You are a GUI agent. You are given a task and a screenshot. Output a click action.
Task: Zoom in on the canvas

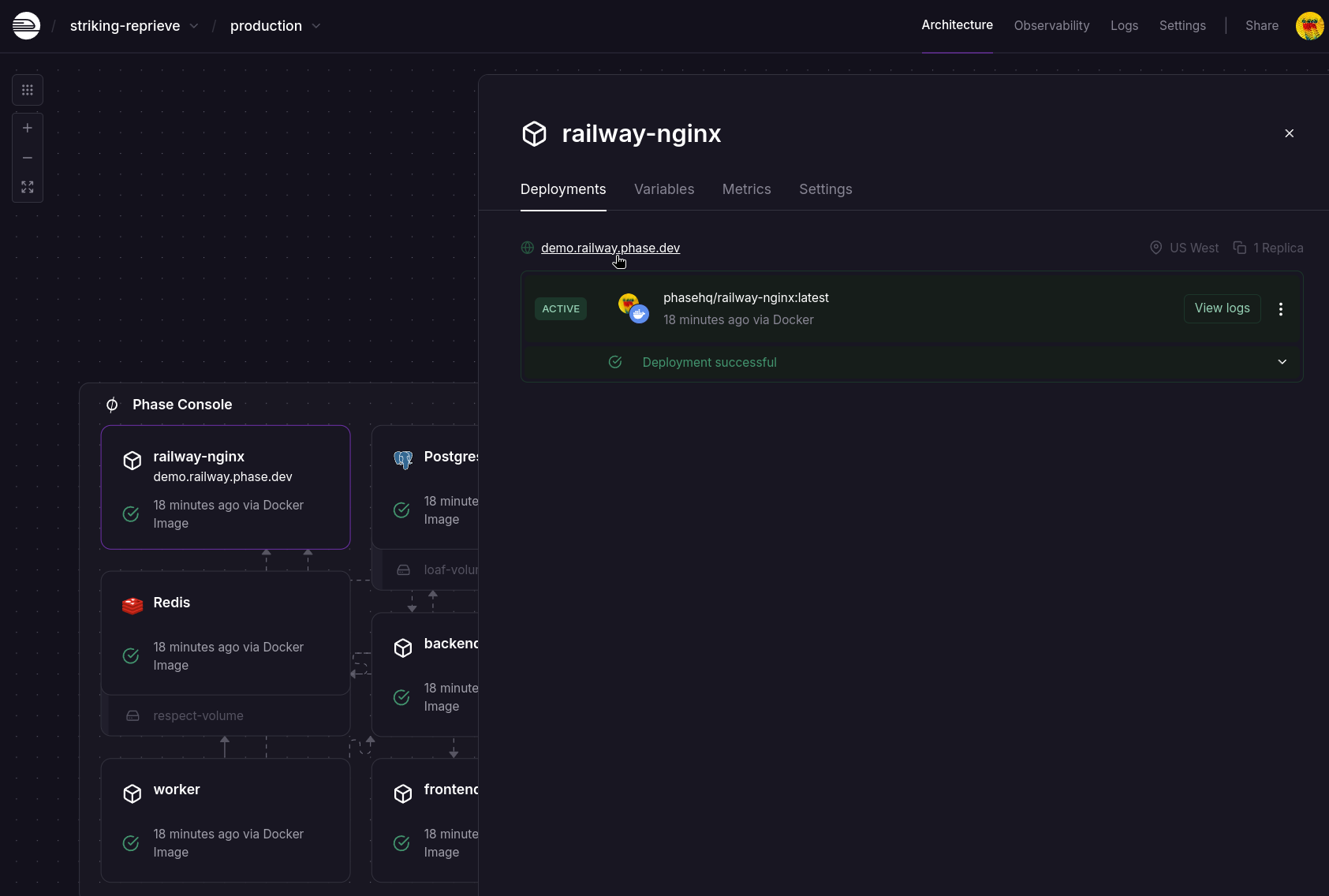point(28,128)
